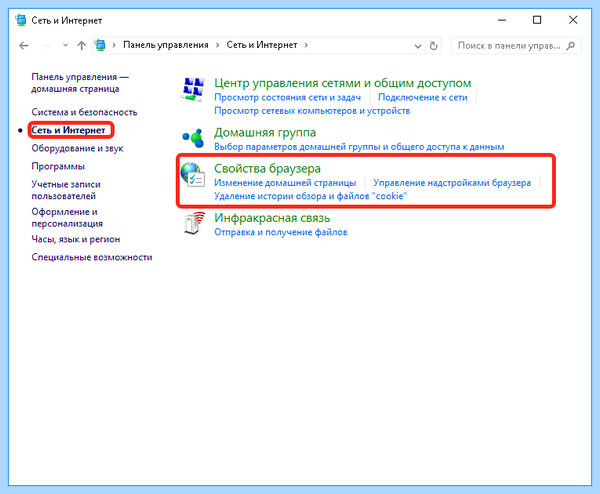Click the address bar control panel icon

click(x=100, y=45)
